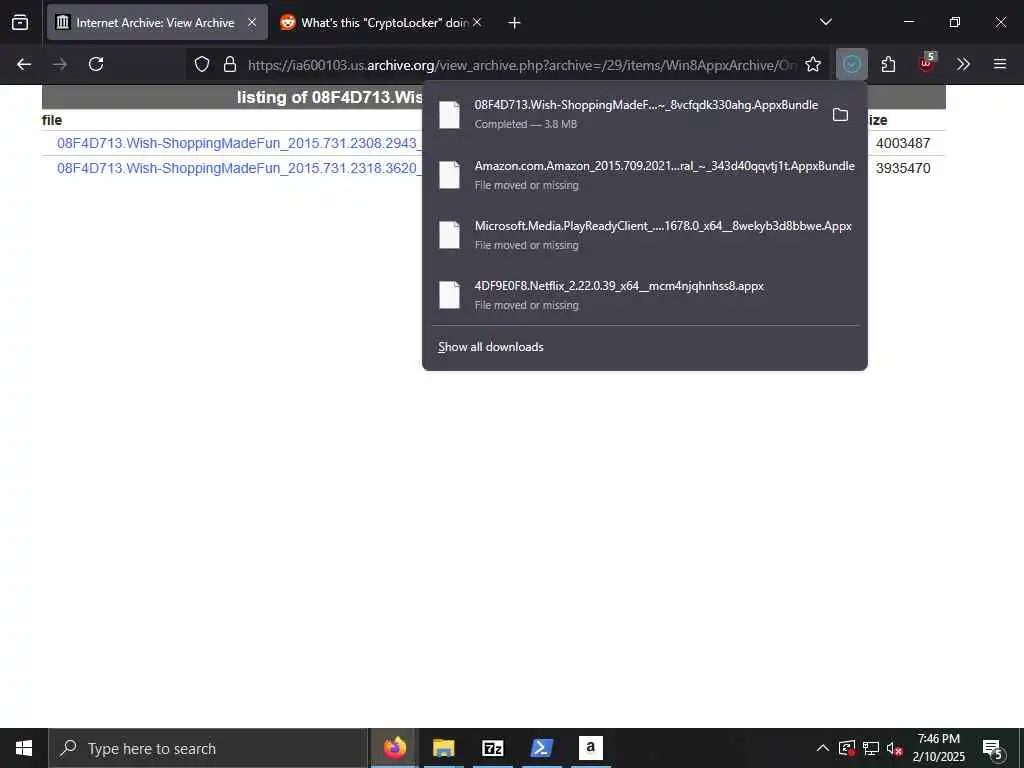1024x768 pixels.
Task: Select the Amazon.com.Amazon AppxBundle download entry
Action: [645, 175]
